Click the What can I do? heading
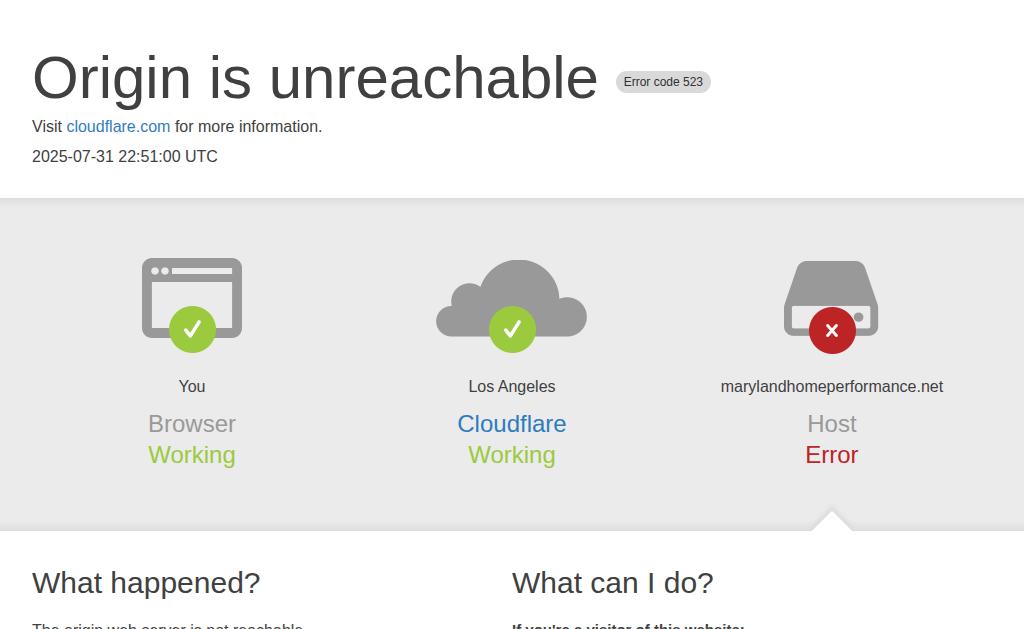Image resolution: width=1024 pixels, height=629 pixels. click(613, 583)
